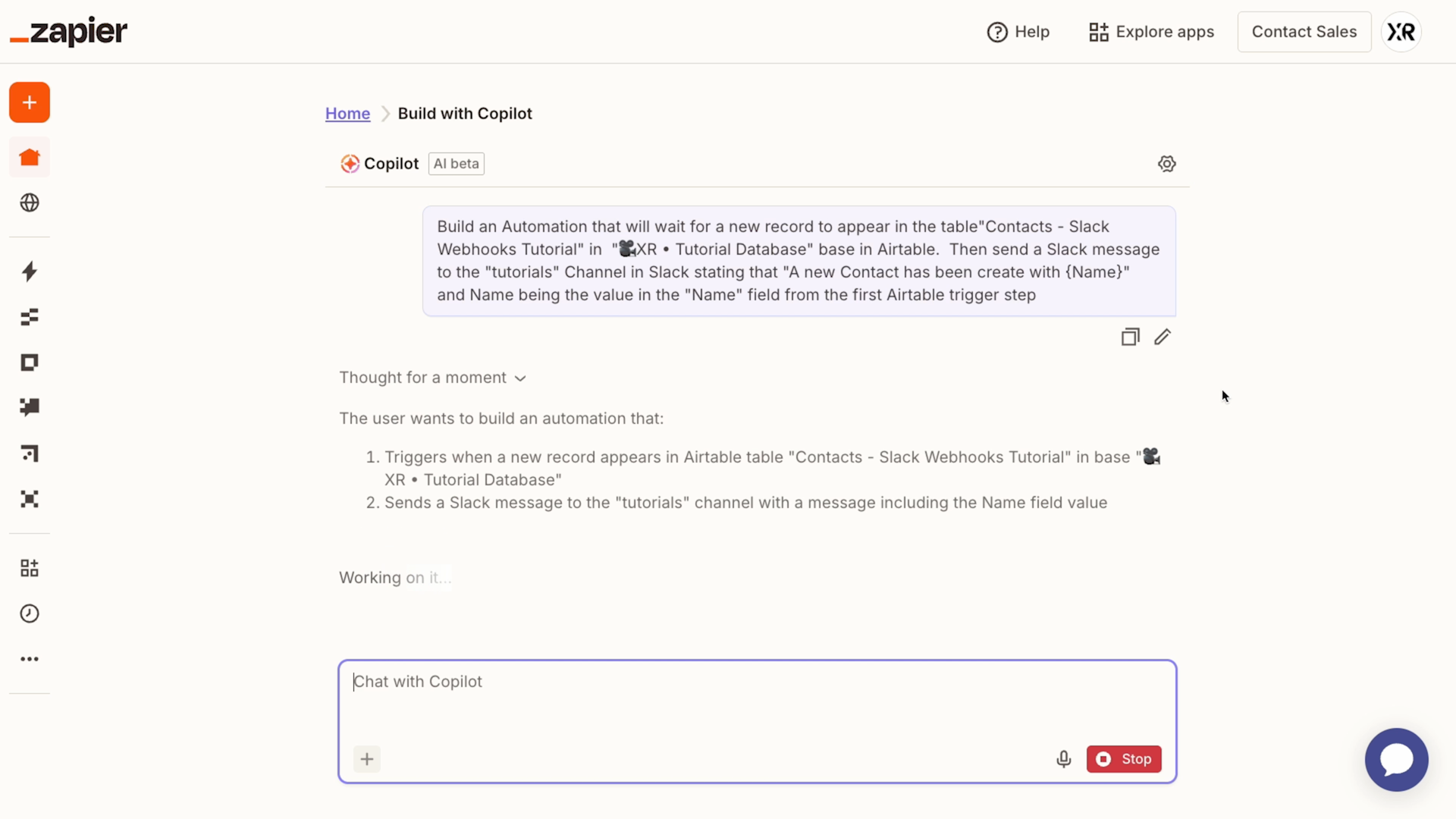Copy the prompt using the copy icon
The image size is (1456, 819).
1130,337
